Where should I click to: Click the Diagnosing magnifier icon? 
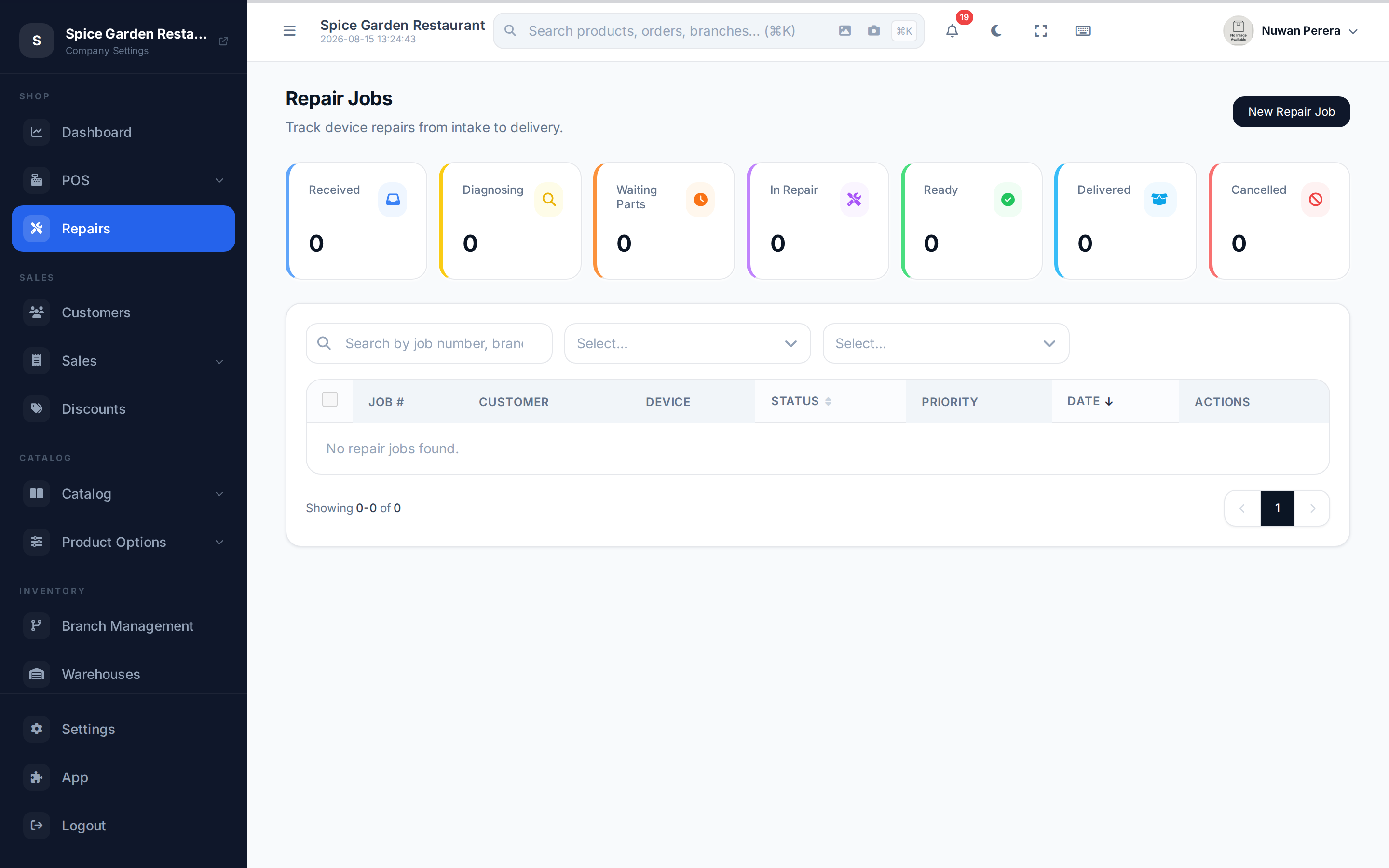click(549, 200)
